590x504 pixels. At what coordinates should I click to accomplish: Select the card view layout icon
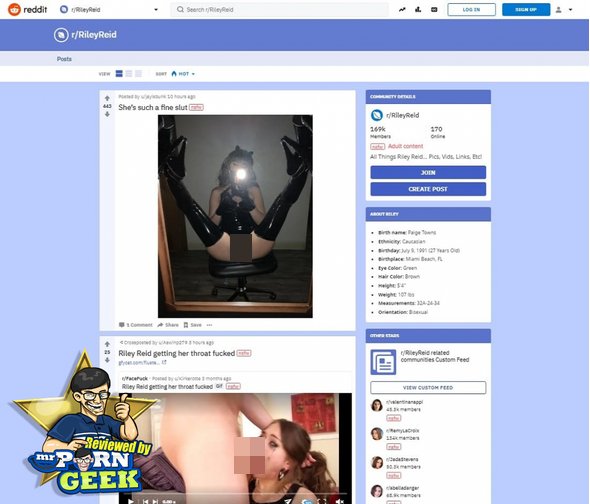119,73
